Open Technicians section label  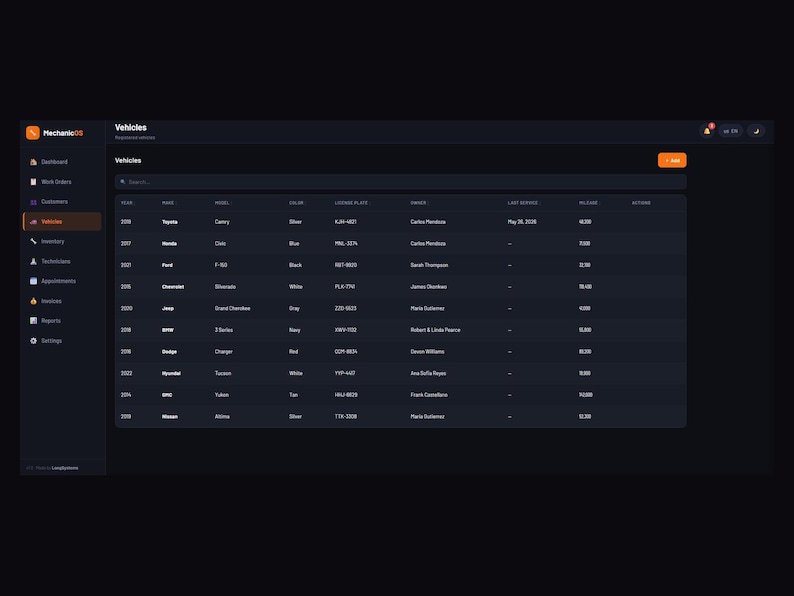pos(56,261)
